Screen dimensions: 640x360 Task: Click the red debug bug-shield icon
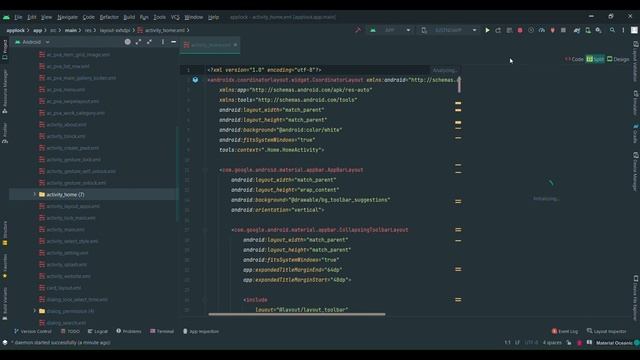point(552,30)
